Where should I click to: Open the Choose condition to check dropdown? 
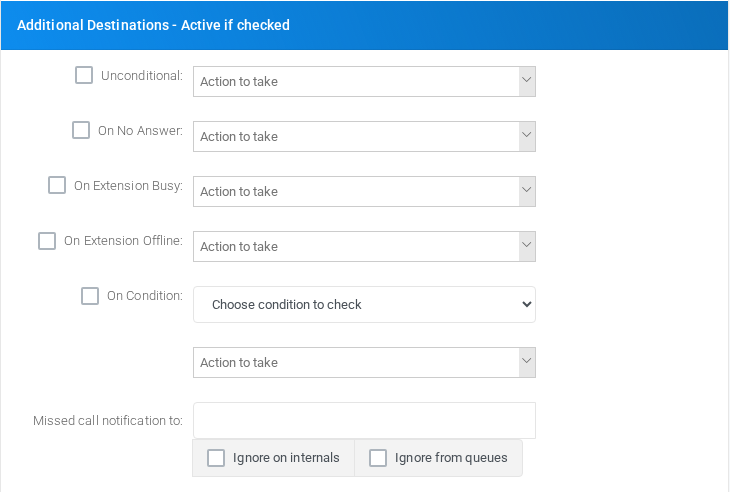pos(364,304)
